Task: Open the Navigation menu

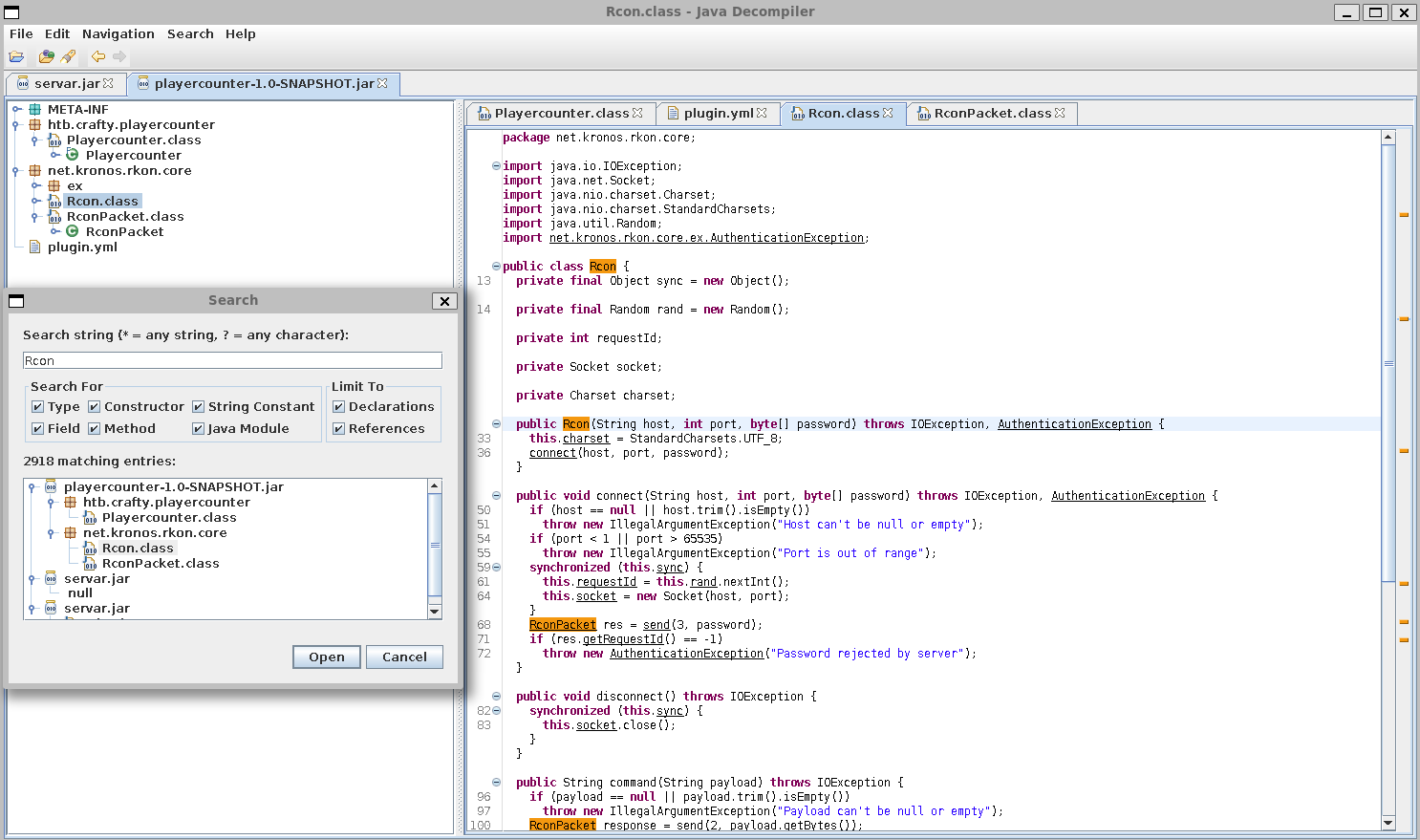Action: [118, 33]
